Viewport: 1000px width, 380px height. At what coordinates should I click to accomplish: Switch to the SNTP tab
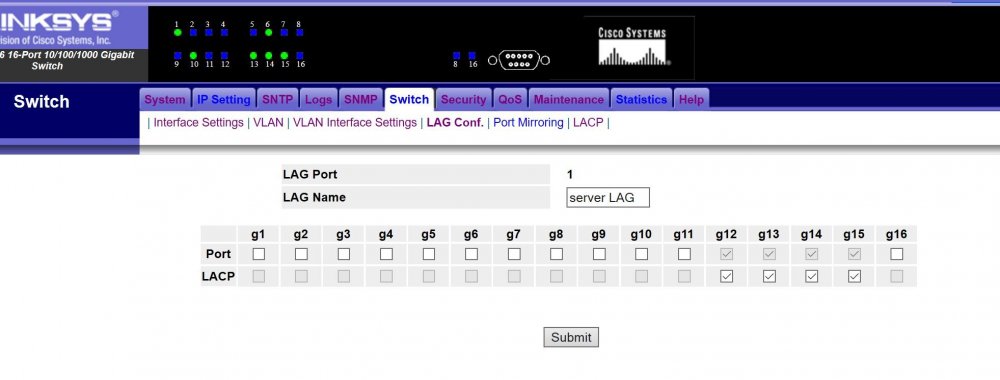pyautogui.click(x=277, y=99)
